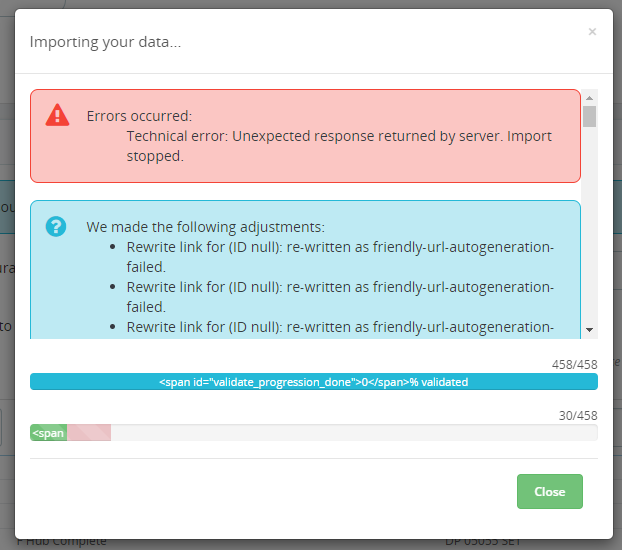
Task: Click the striped red segment of the import bar
Action: coord(88,433)
